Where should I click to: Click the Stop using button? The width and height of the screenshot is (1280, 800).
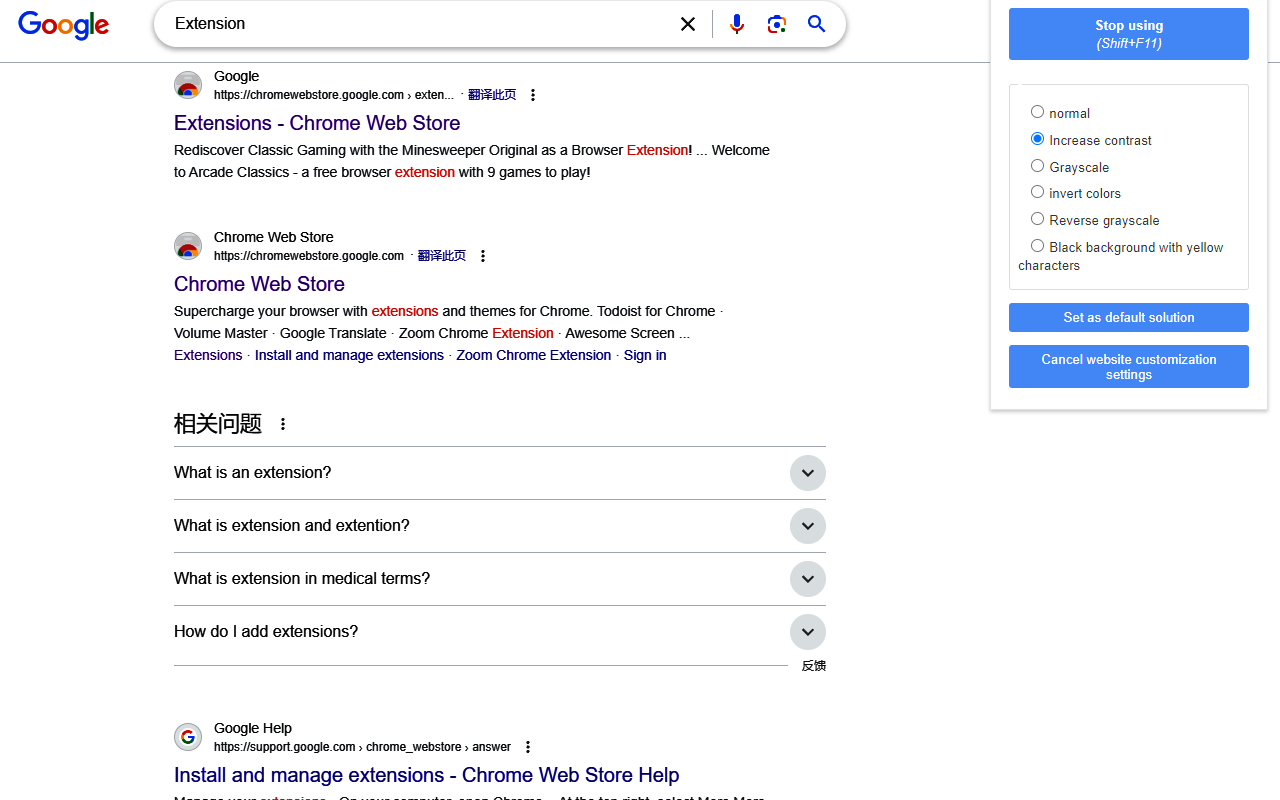[1128, 34]
